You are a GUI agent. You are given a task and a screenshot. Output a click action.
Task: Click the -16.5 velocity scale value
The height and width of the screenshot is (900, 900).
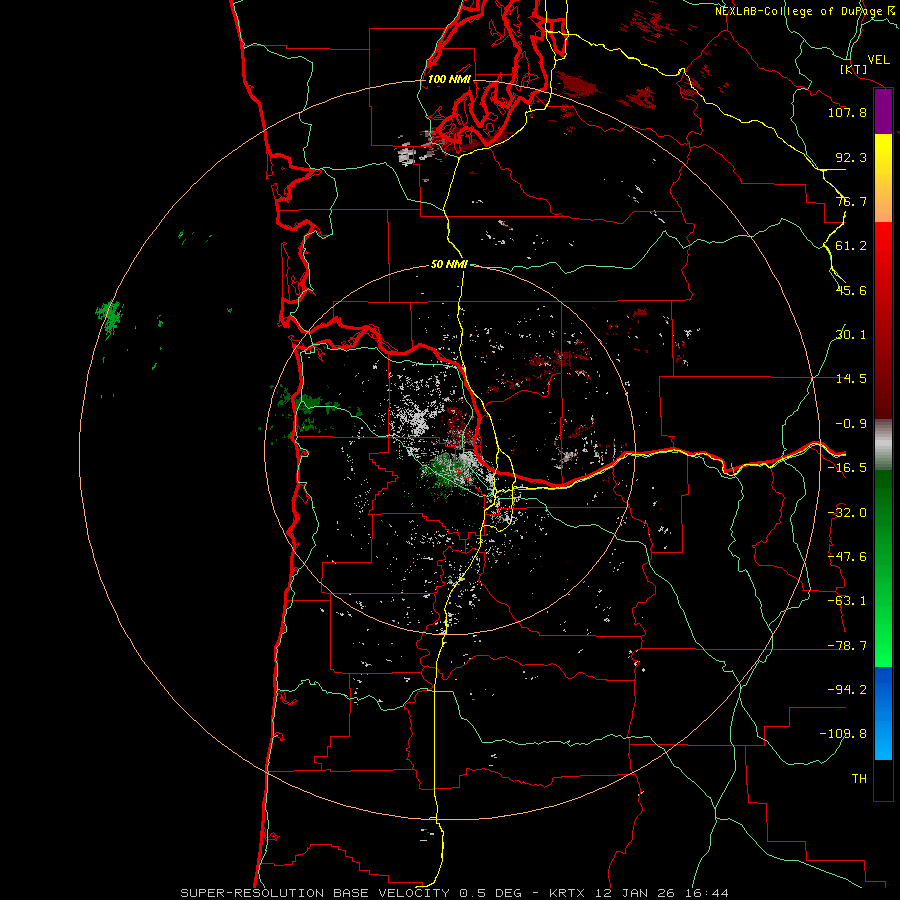[x=847, y=468]
